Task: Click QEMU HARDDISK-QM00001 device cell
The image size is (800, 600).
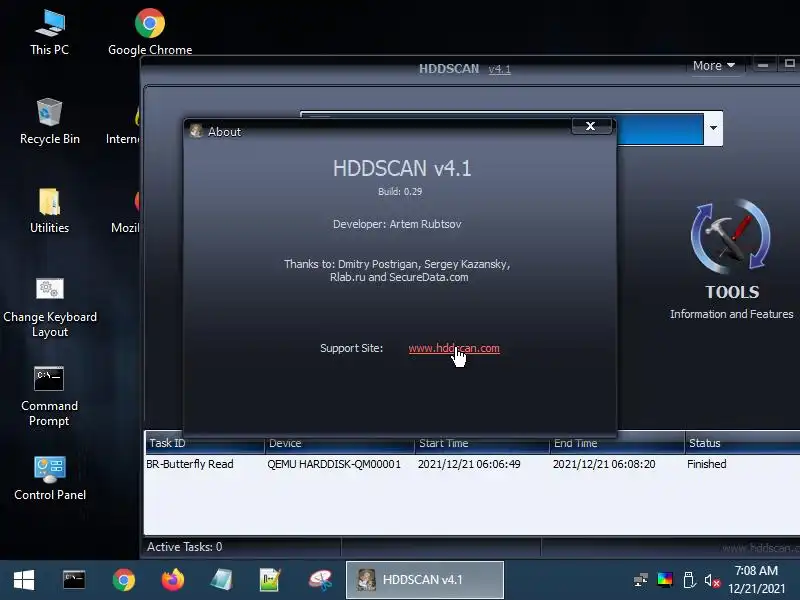Action: coord(334,464)
